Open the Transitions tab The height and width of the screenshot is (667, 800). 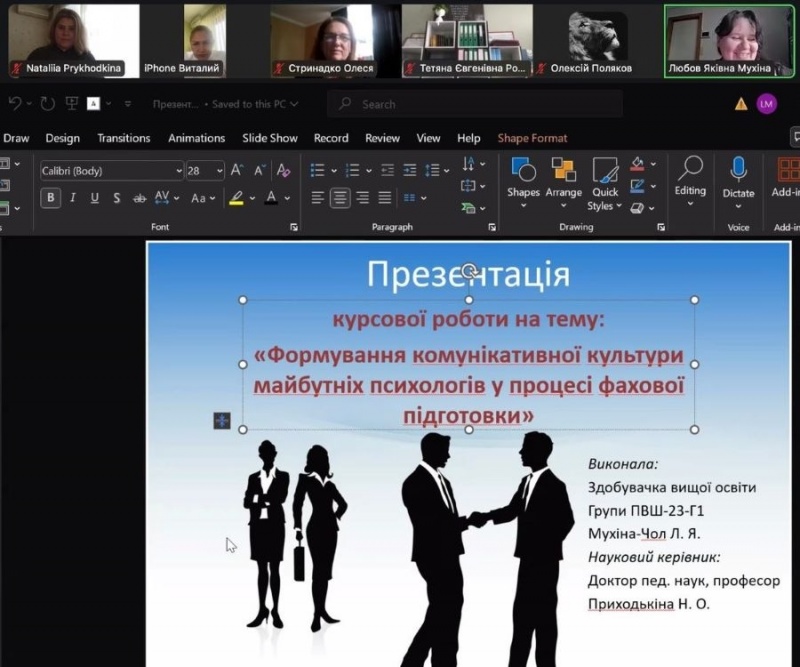(x=124, y=138)
